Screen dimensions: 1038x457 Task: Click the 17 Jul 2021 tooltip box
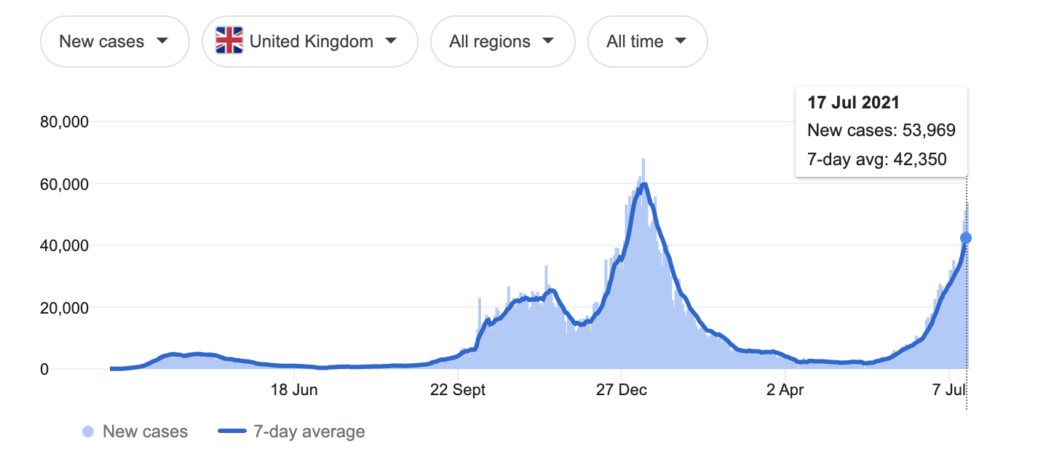click(881, 132)
